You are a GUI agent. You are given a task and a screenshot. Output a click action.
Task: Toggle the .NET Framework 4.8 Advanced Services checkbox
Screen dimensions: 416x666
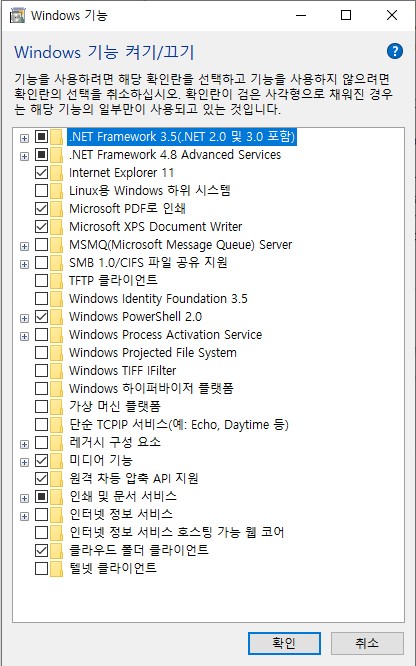[41, 155]
